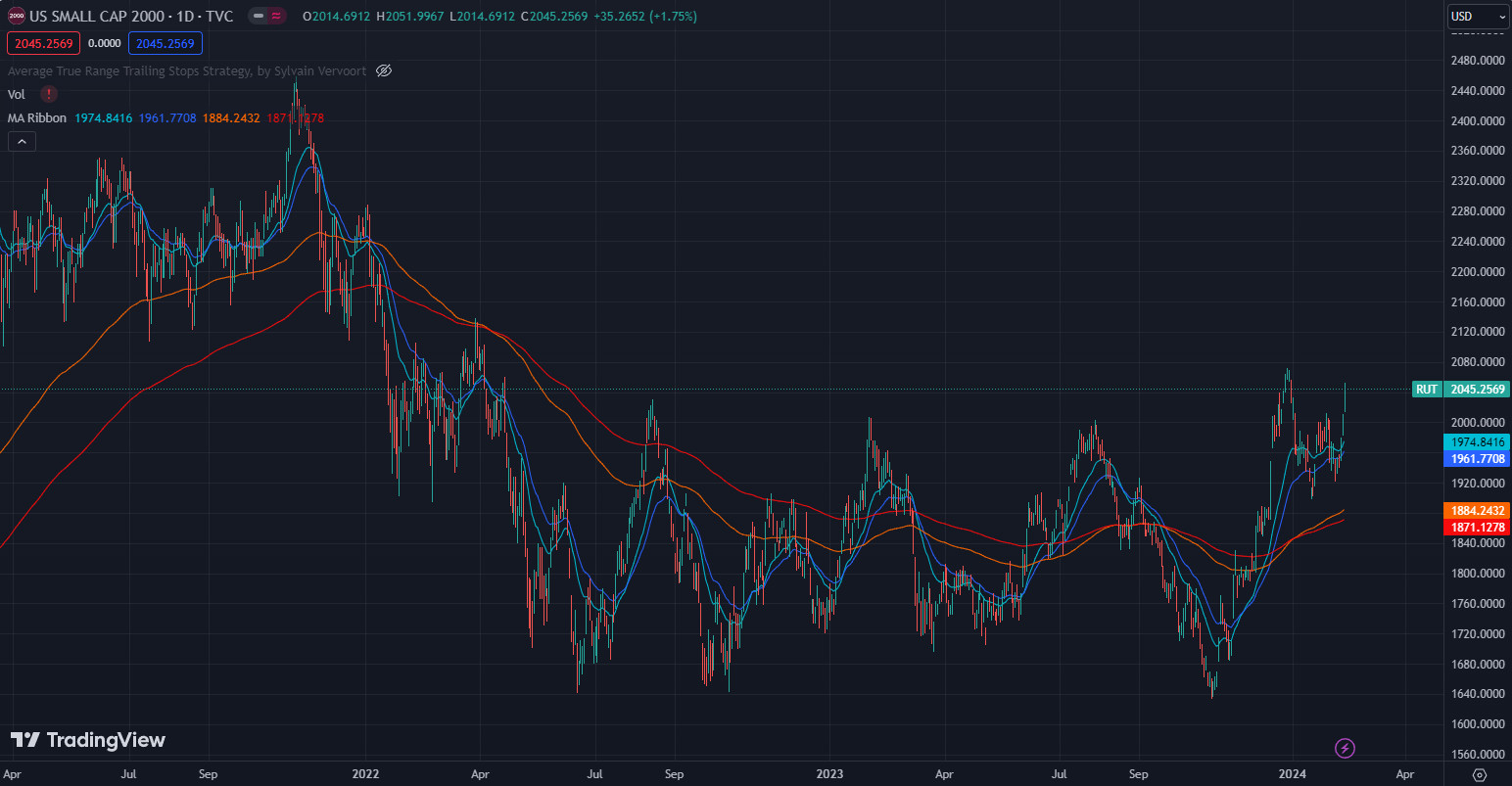This screenshot has height=786, width=1512.
Task: Click the blue buy price 2045.2569 button
Action: coord(165,43)
